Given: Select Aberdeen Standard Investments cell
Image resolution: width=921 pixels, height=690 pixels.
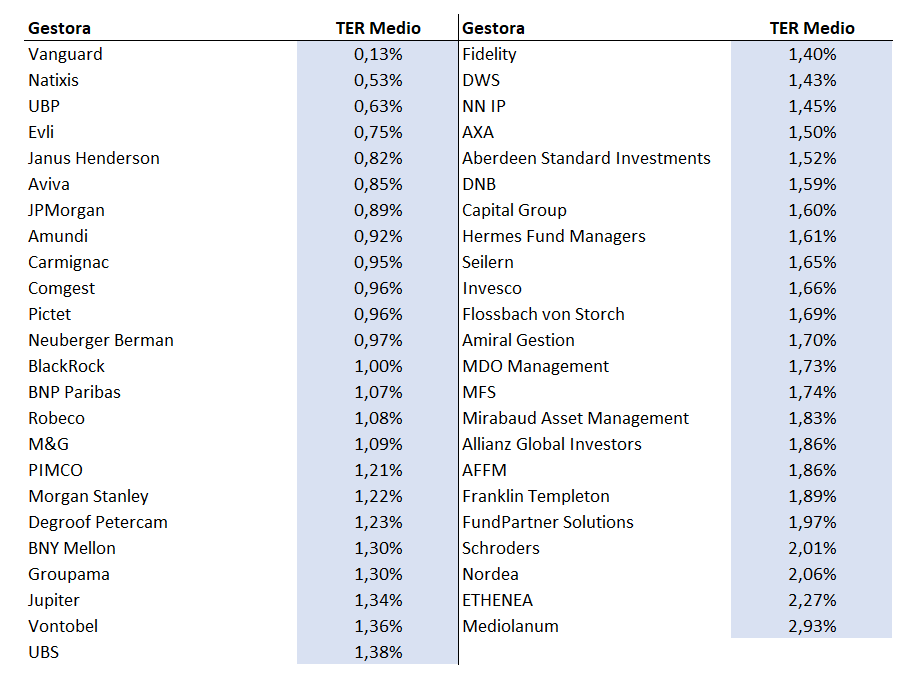Looking at the screenshot, I should [x=586, y=158].
